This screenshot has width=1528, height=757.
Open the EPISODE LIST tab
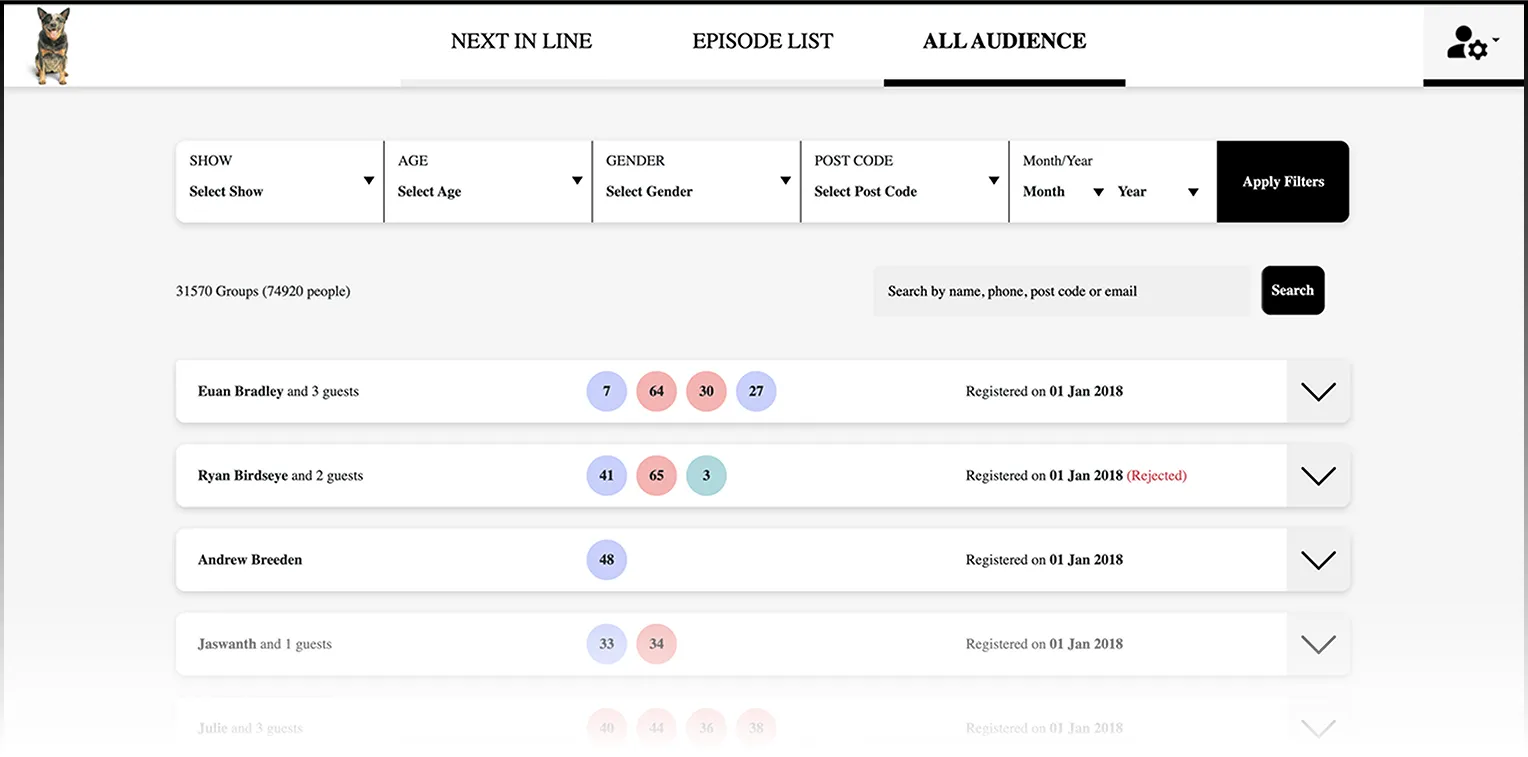pyautogui.click(x=762, y=41)
